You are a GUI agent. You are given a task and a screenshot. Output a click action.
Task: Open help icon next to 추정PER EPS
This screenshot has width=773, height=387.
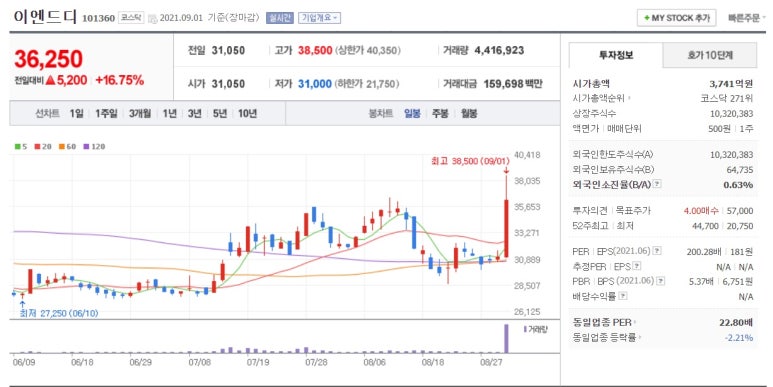637,266
